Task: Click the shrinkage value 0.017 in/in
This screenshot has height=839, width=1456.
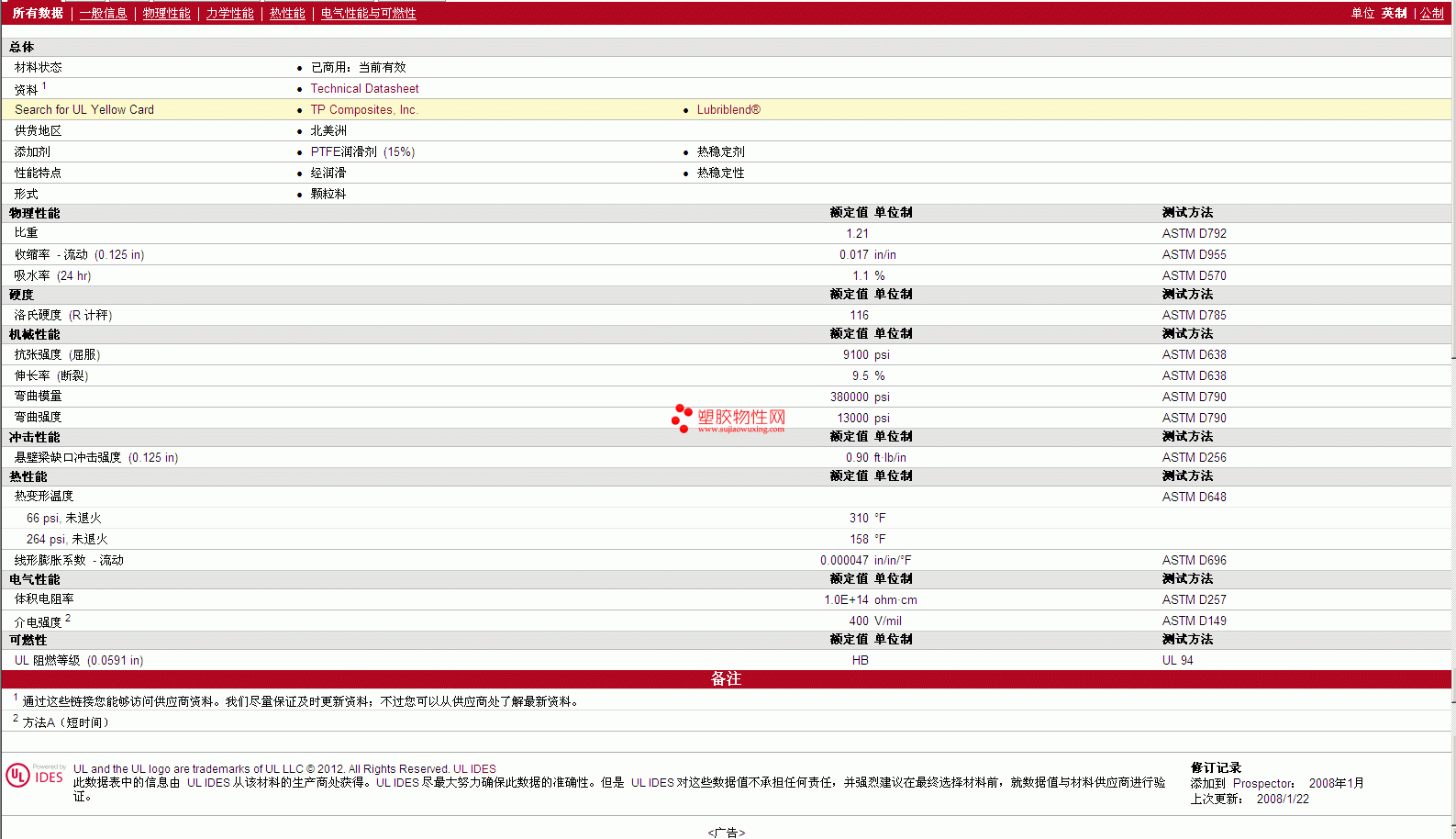Action: click(x=868, y=254)
